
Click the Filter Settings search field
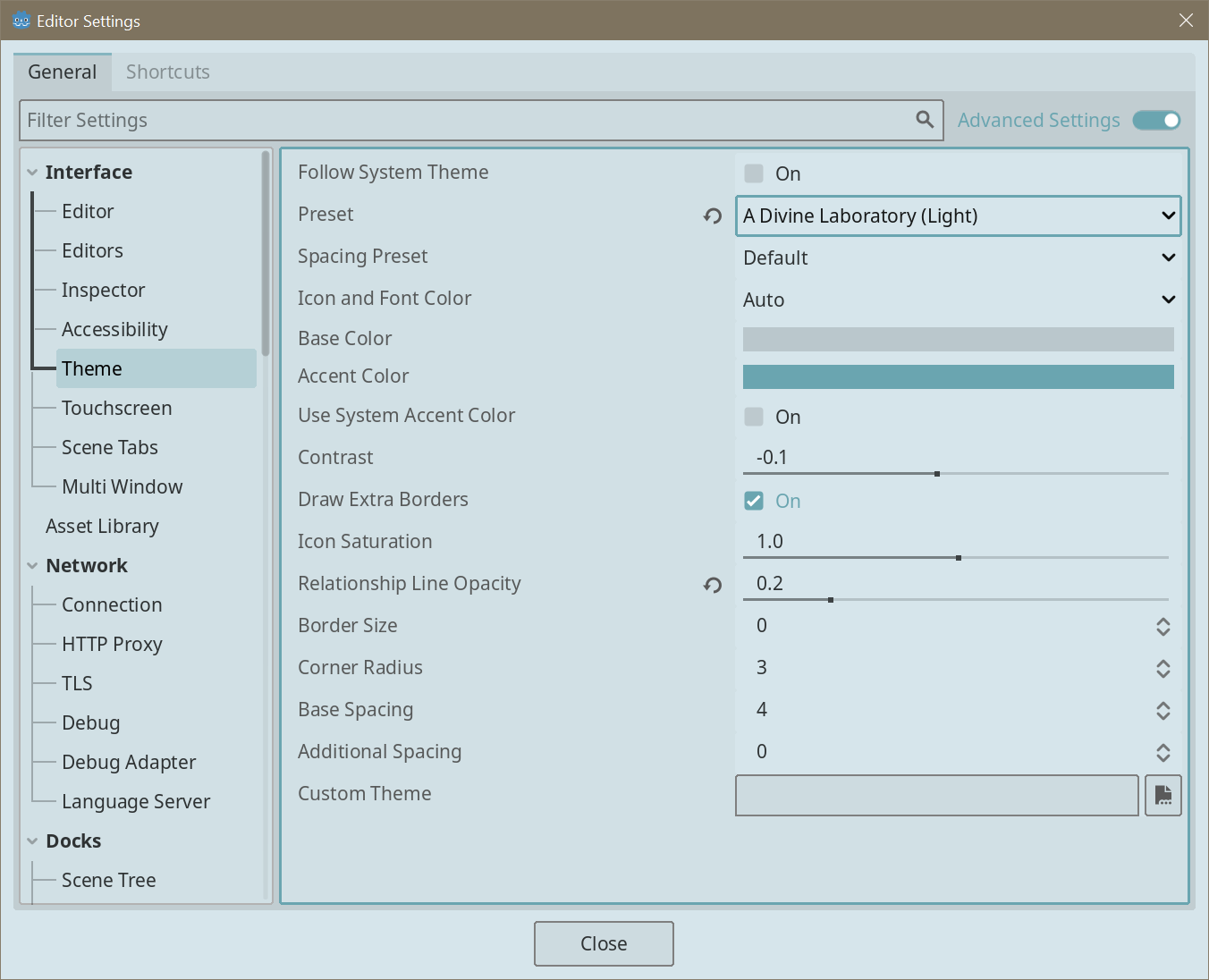click(481, 120)
